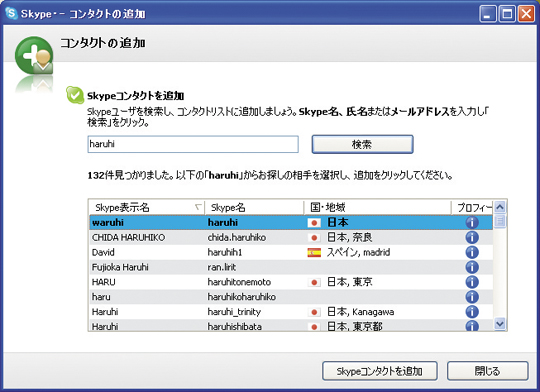Open profile info icon for David row

pos(472,252)
